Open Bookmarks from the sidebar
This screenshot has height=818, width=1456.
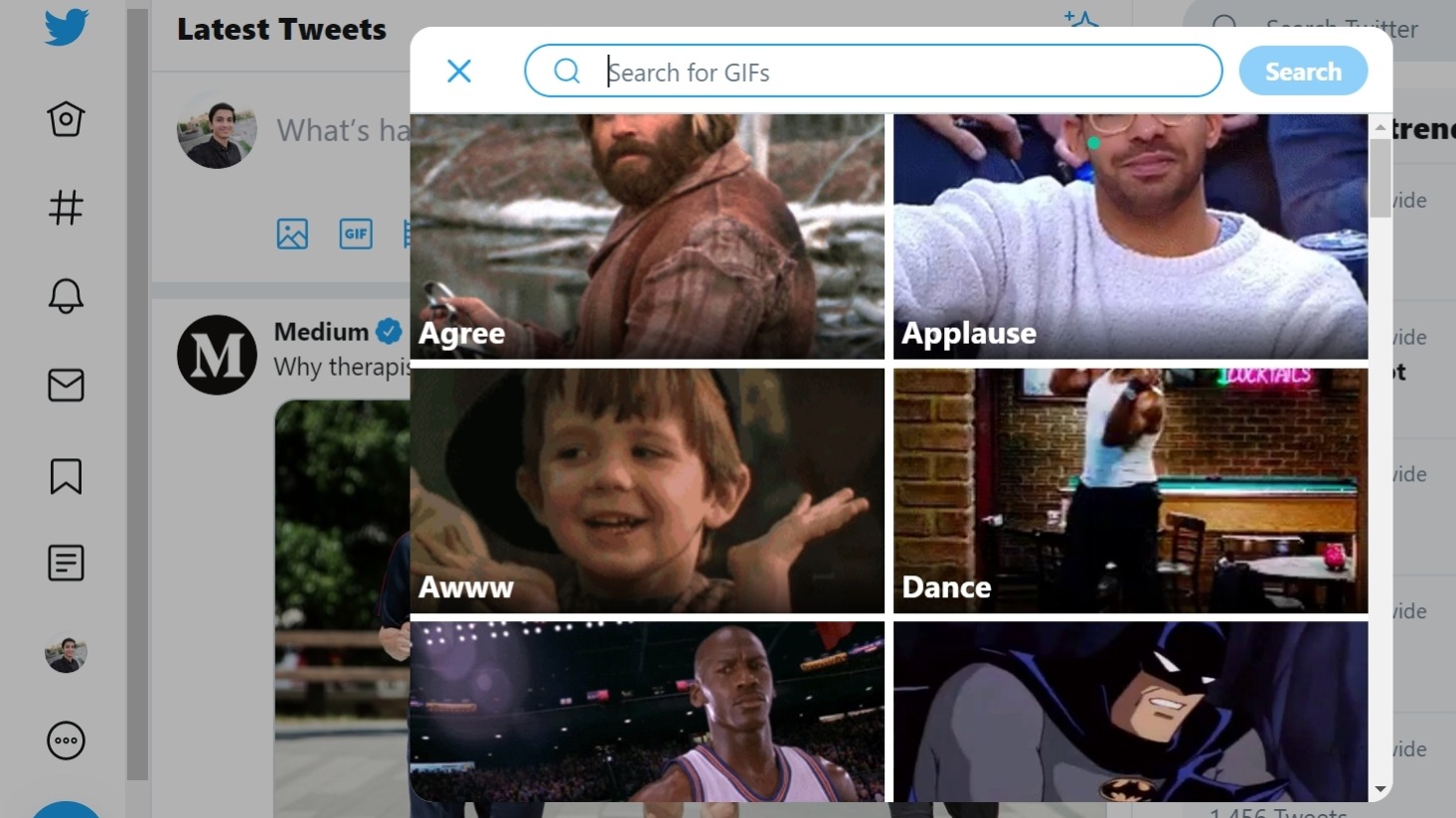point(65,476)
